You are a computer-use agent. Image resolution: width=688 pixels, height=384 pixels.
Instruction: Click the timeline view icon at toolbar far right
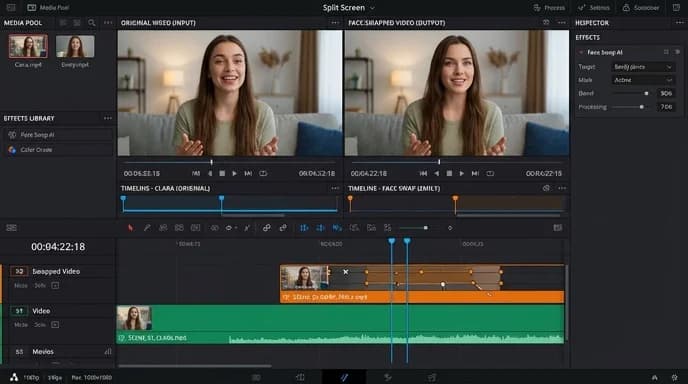[x=558, y=228]
